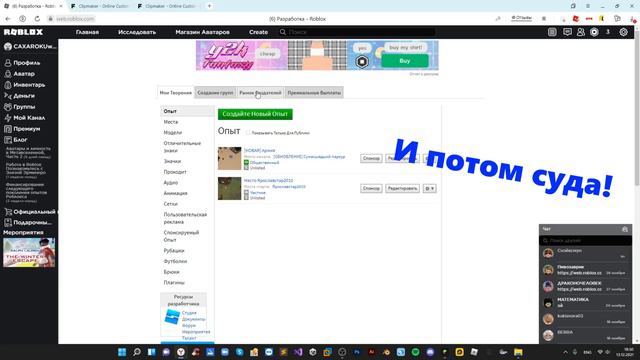This screenshot has width=640, height=360.
Task: Select Модели in creations list
Action: click(173, 133)
